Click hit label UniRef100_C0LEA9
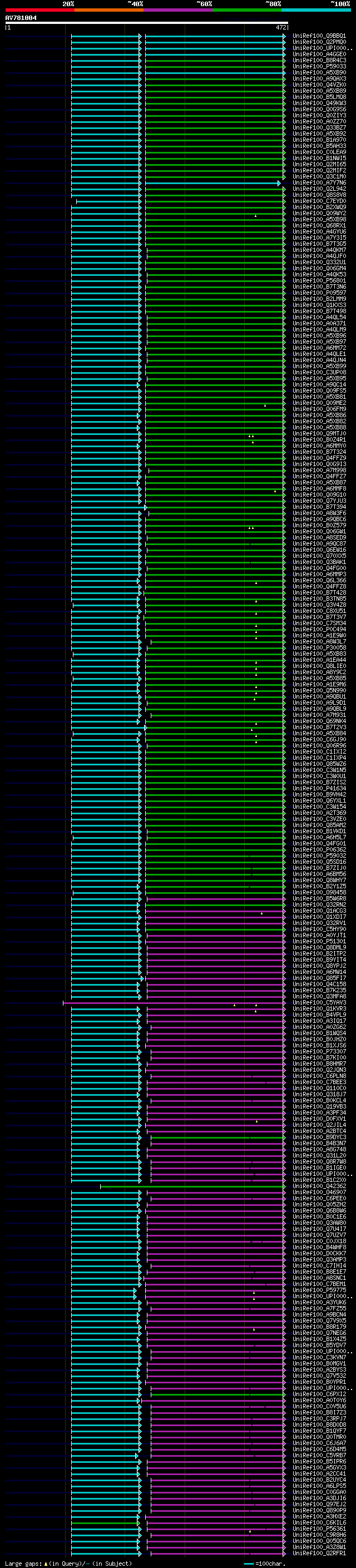The width and height of the screenshot is (356, 1568). pyautogui.click(x=319, y=152)
